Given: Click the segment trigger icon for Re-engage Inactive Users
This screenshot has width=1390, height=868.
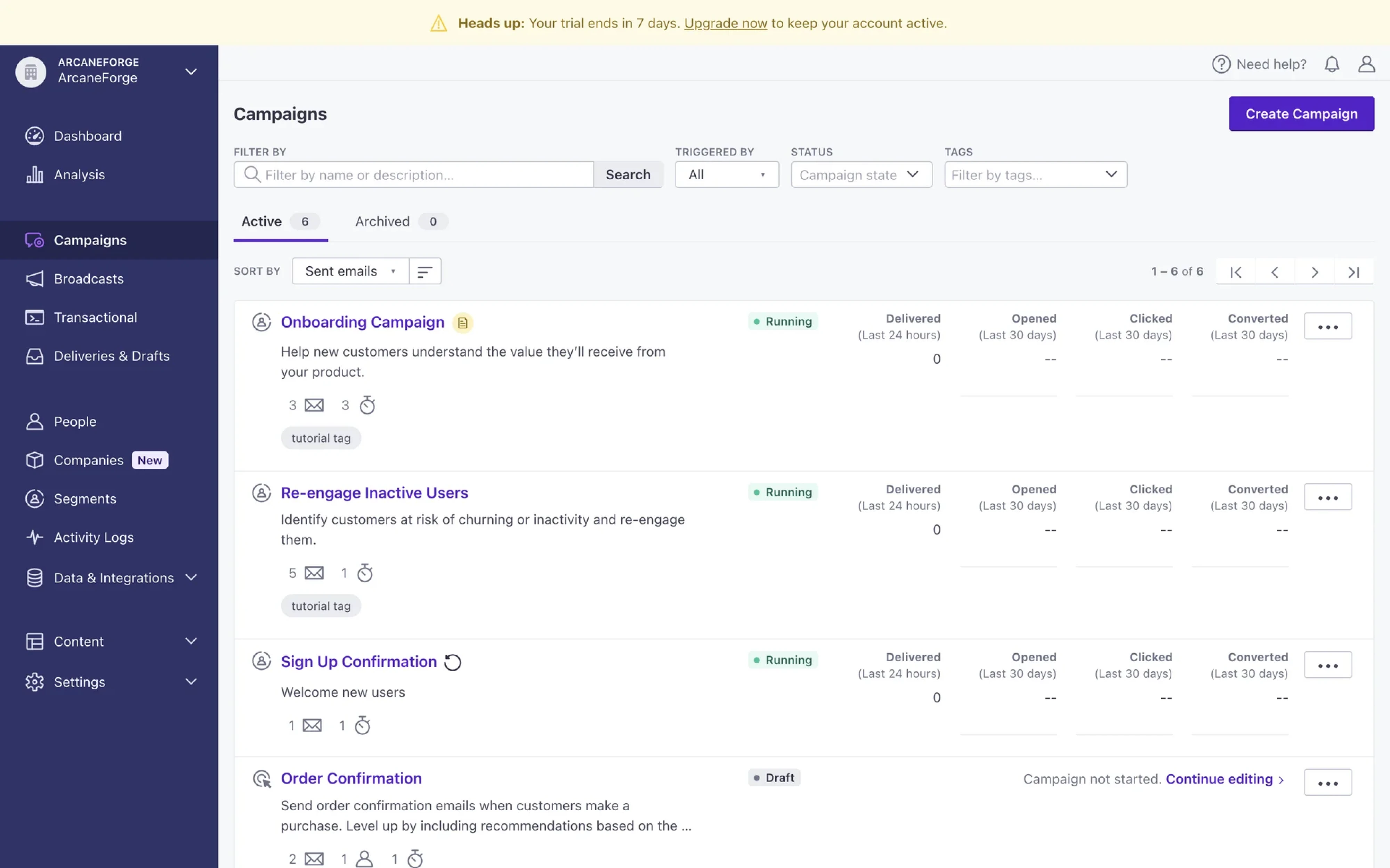Looking at the screenshot, I should [x=261, y=493].
